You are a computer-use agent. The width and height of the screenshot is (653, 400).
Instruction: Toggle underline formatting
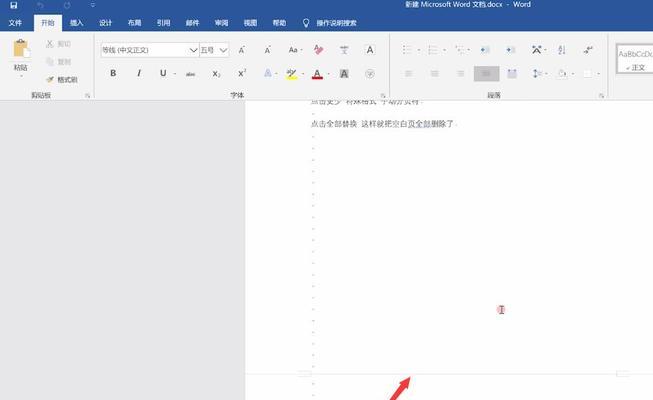[x=163, y=73]
